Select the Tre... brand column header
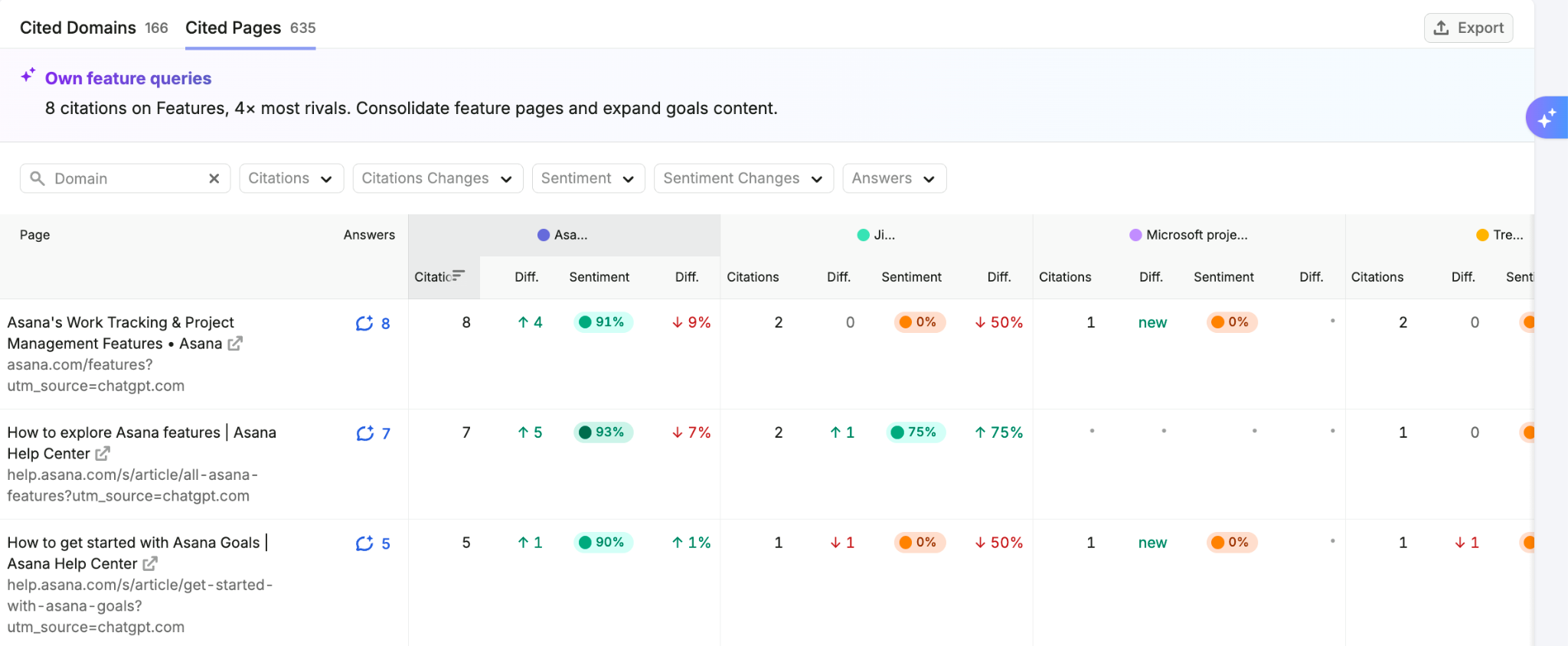 (1501, 235)
